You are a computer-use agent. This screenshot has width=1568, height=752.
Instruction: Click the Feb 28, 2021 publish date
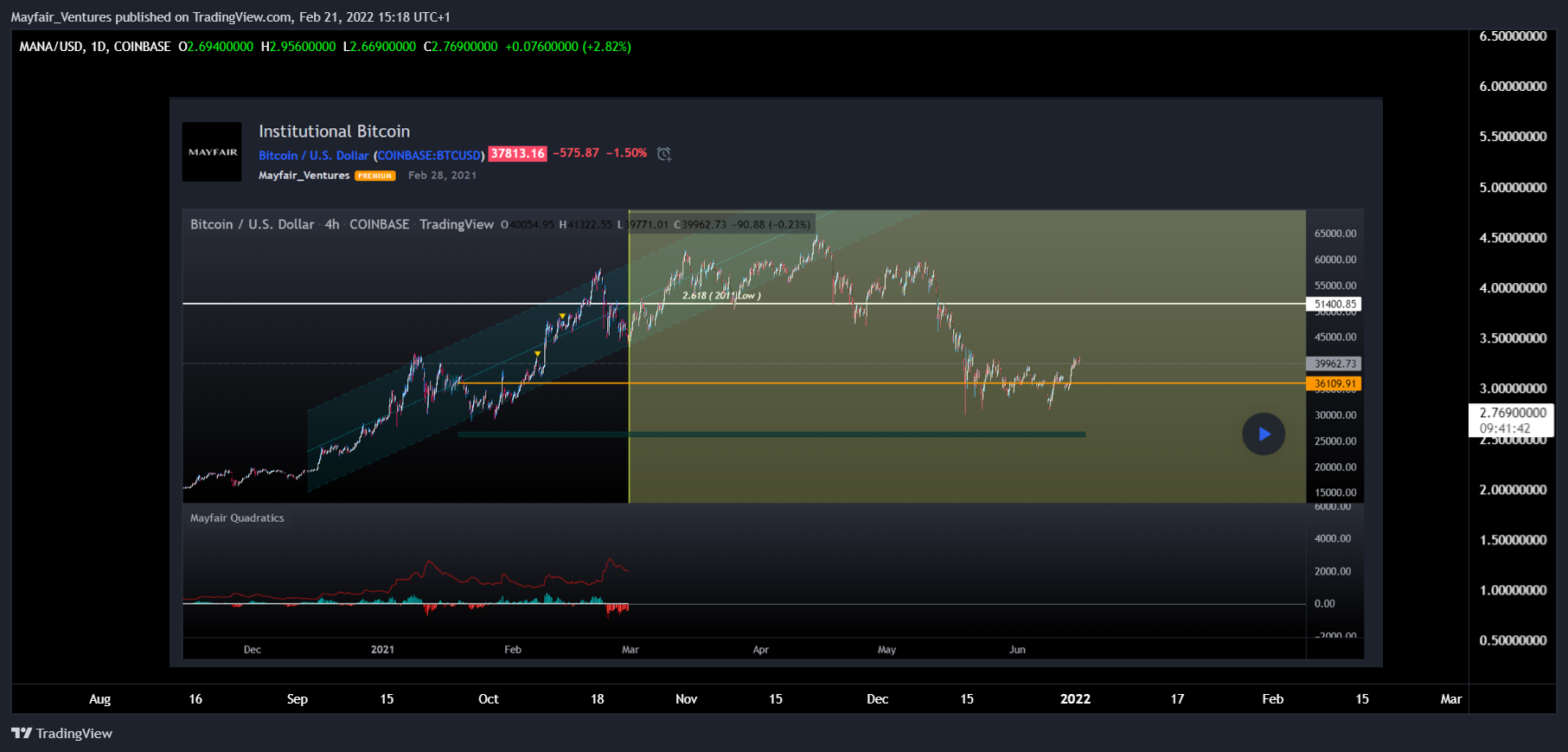(442, 175)
